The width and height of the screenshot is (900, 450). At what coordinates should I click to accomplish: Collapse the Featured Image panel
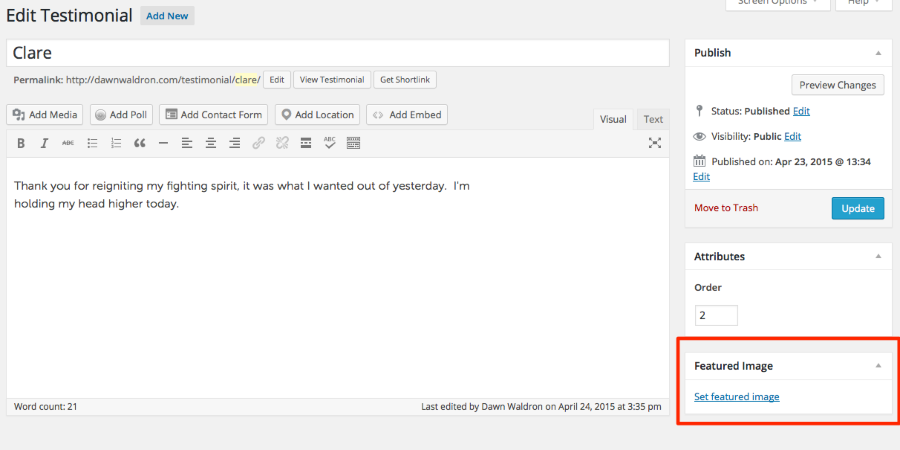(x=878, y=366)
